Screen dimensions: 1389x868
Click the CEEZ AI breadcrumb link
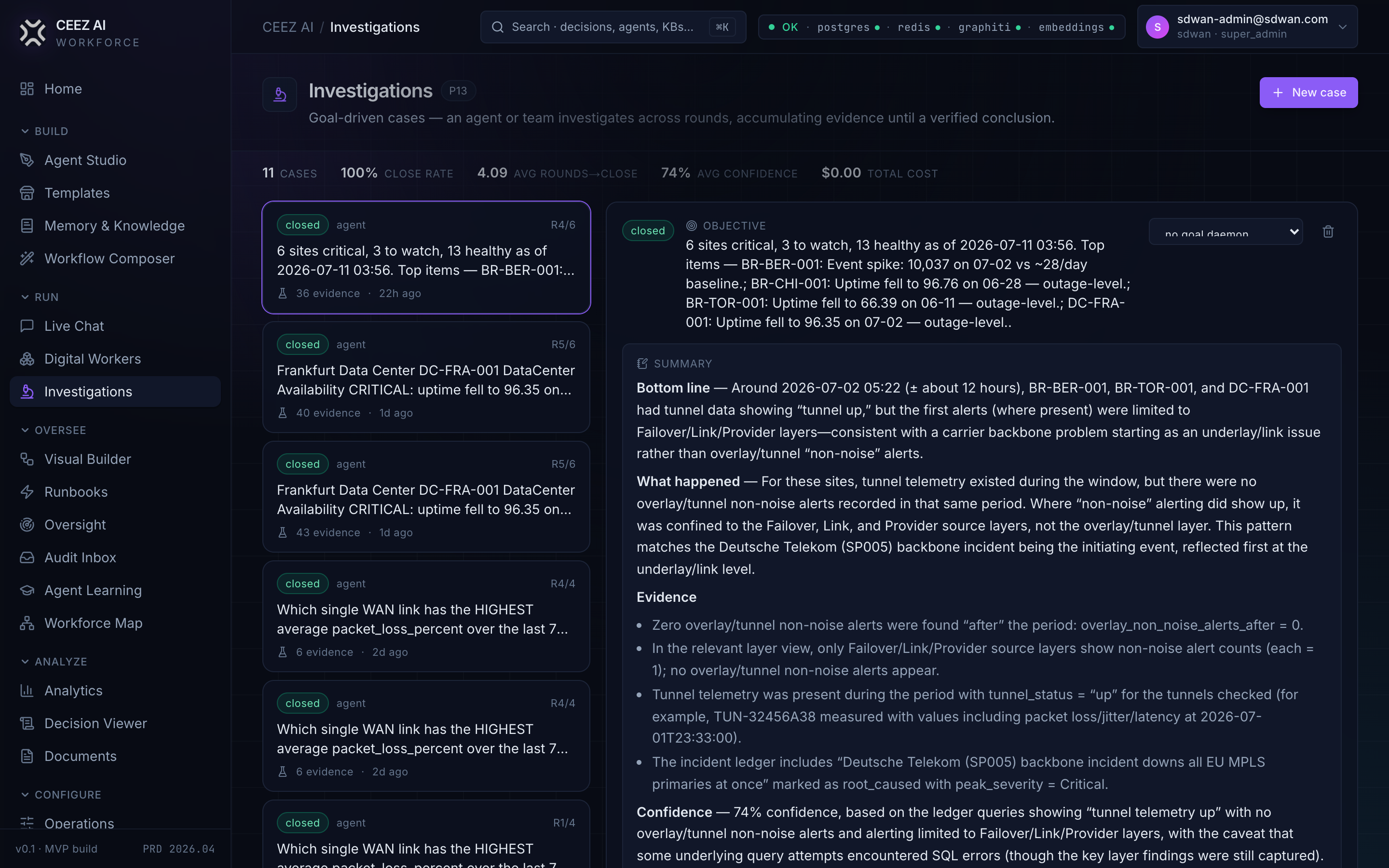coord(287,27)
